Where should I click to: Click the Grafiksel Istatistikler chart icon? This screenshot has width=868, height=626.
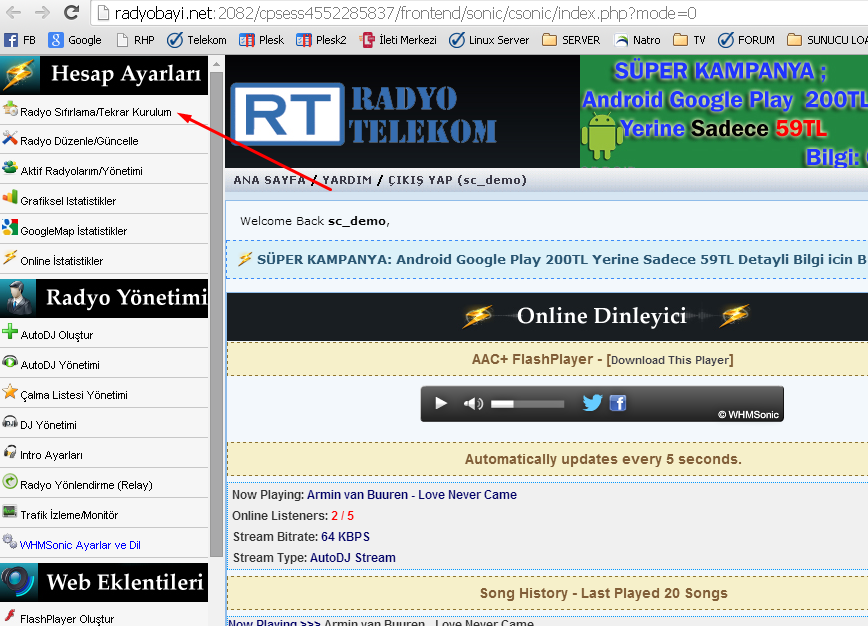point(10,197)
